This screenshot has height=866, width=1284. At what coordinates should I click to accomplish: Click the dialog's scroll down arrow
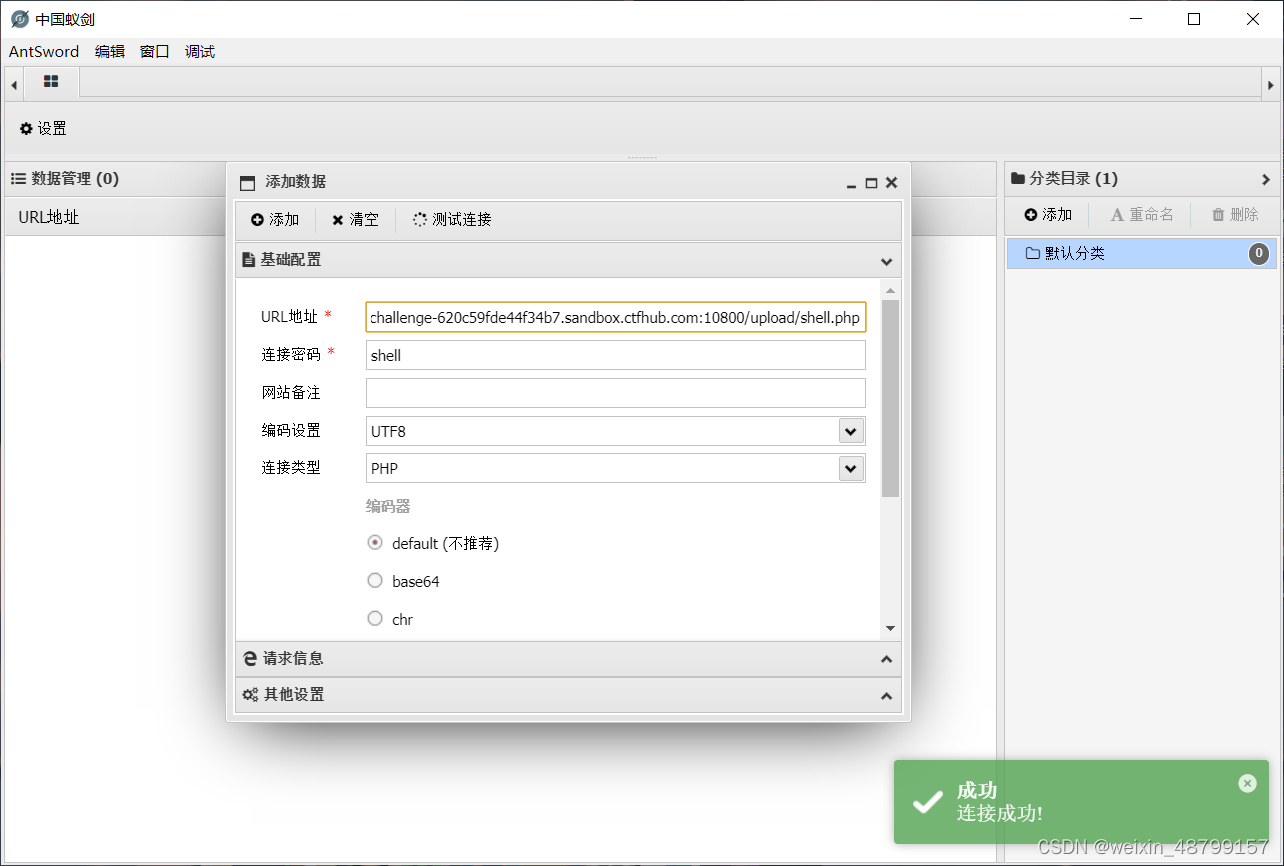click(890, 628)
